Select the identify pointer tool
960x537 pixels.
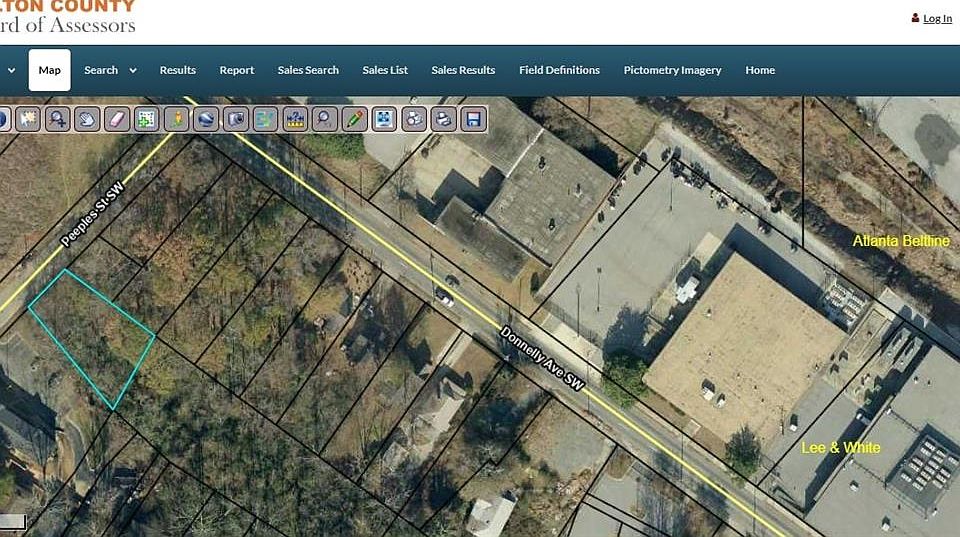[28, 119]
